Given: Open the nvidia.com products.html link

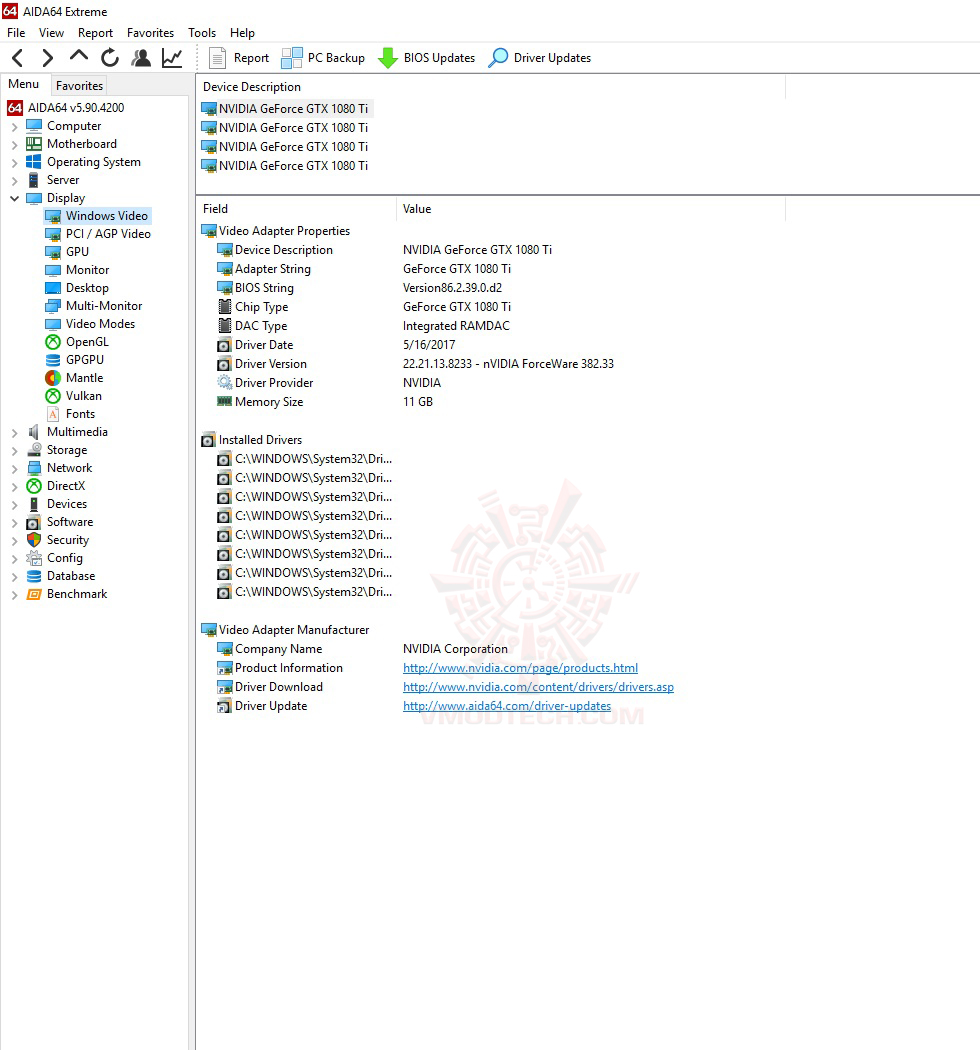Looking at the screenshot, I should click(520, 668).
